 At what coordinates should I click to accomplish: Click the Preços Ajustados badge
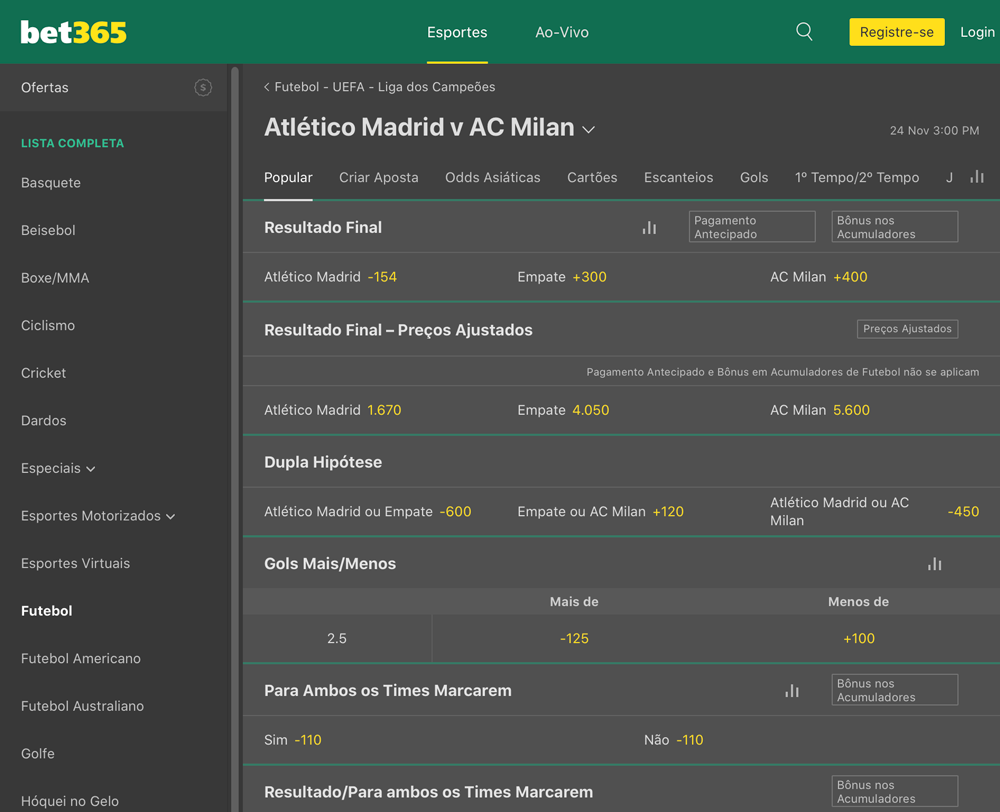[908, 329]
